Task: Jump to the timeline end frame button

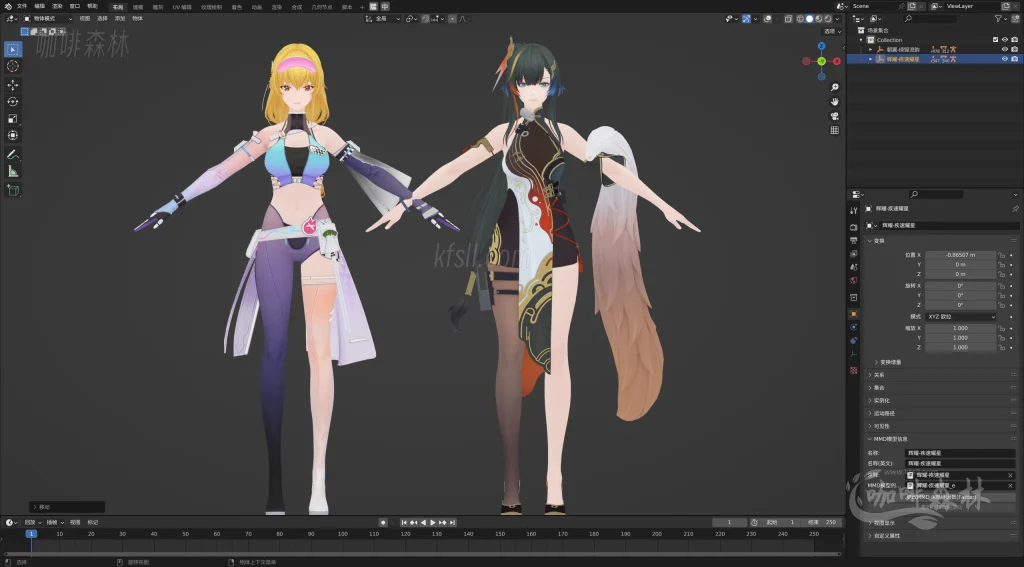Action: point(452,523)
